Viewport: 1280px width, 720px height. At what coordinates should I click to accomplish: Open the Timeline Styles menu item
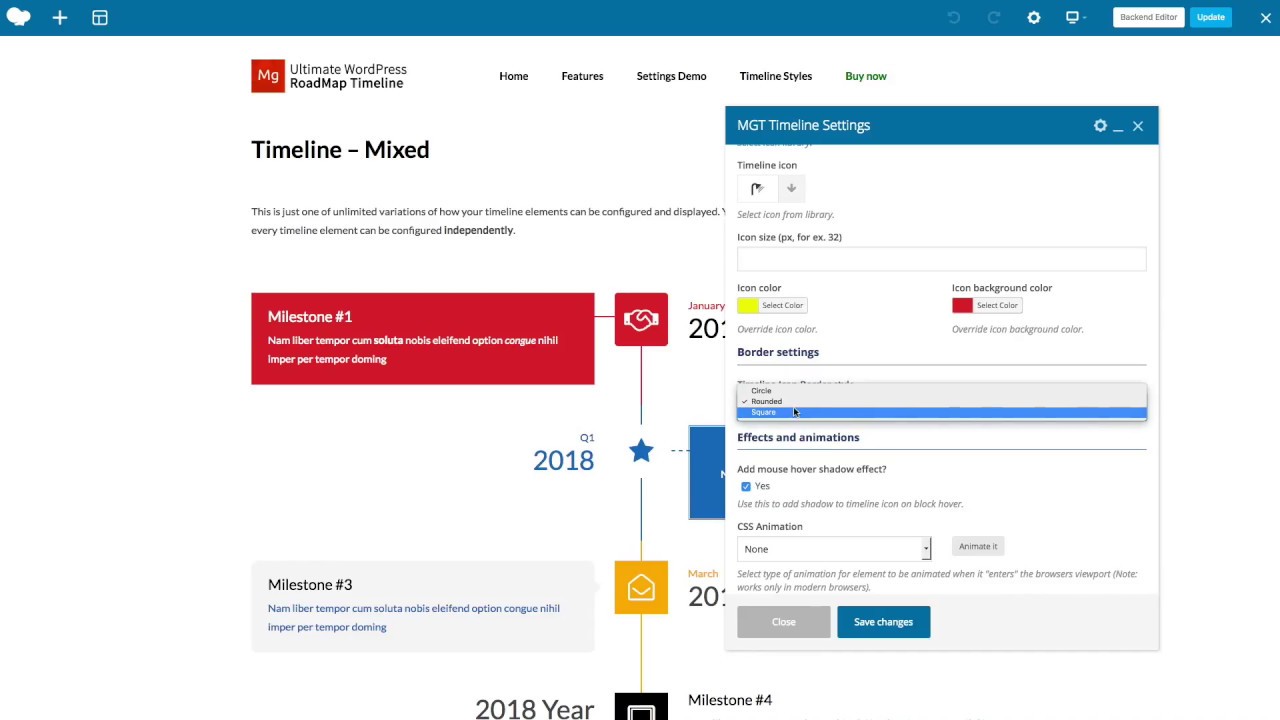(x=775, y=76)
